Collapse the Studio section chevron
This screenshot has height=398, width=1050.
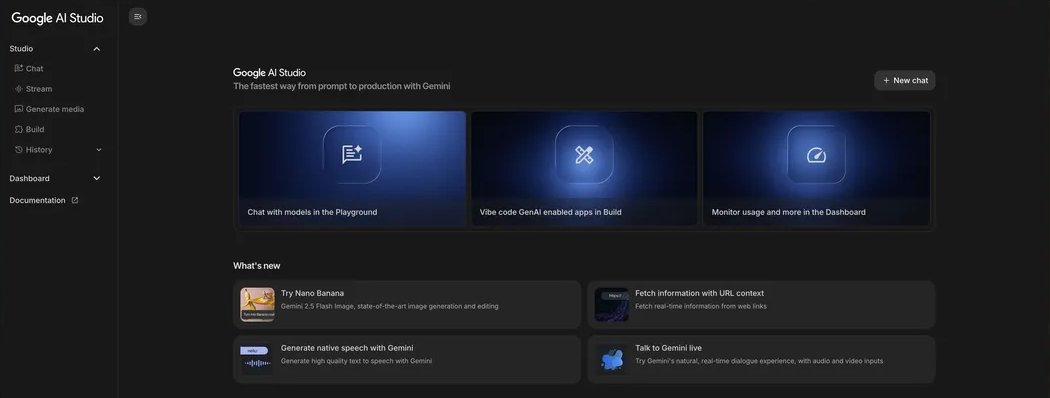(x=96, y=49)
